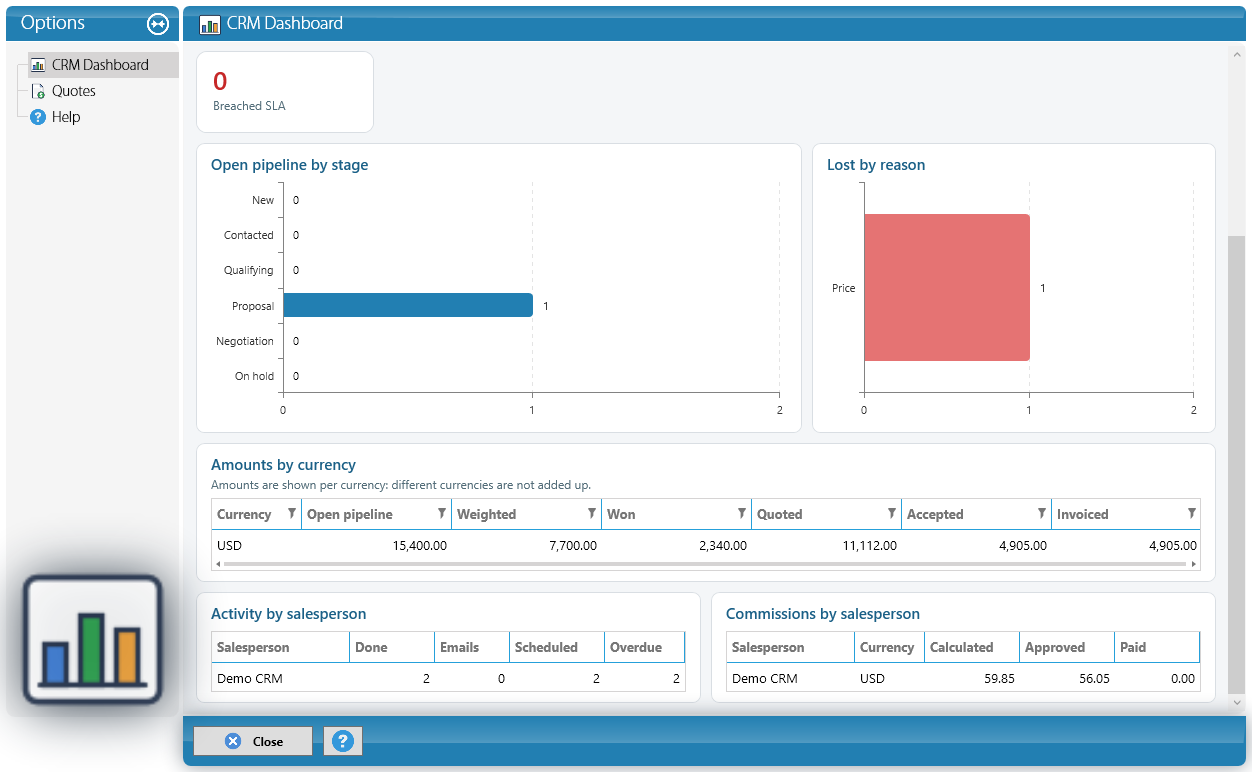Click the Amounts table left scroll arrow
Viewport: 1252px width, 772px height.
coord(219,565)
